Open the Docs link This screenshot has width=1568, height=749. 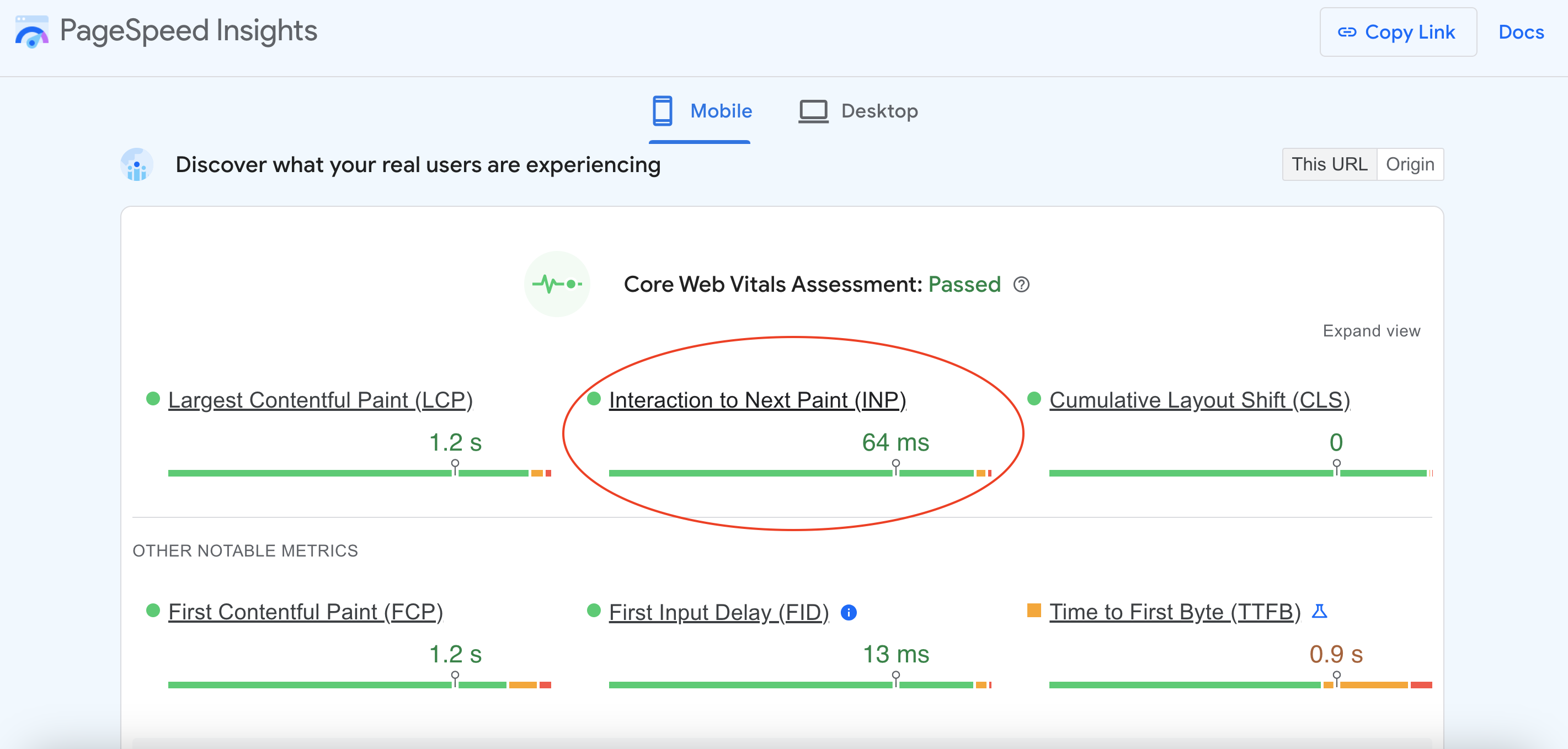click(x=1521, y=32)
